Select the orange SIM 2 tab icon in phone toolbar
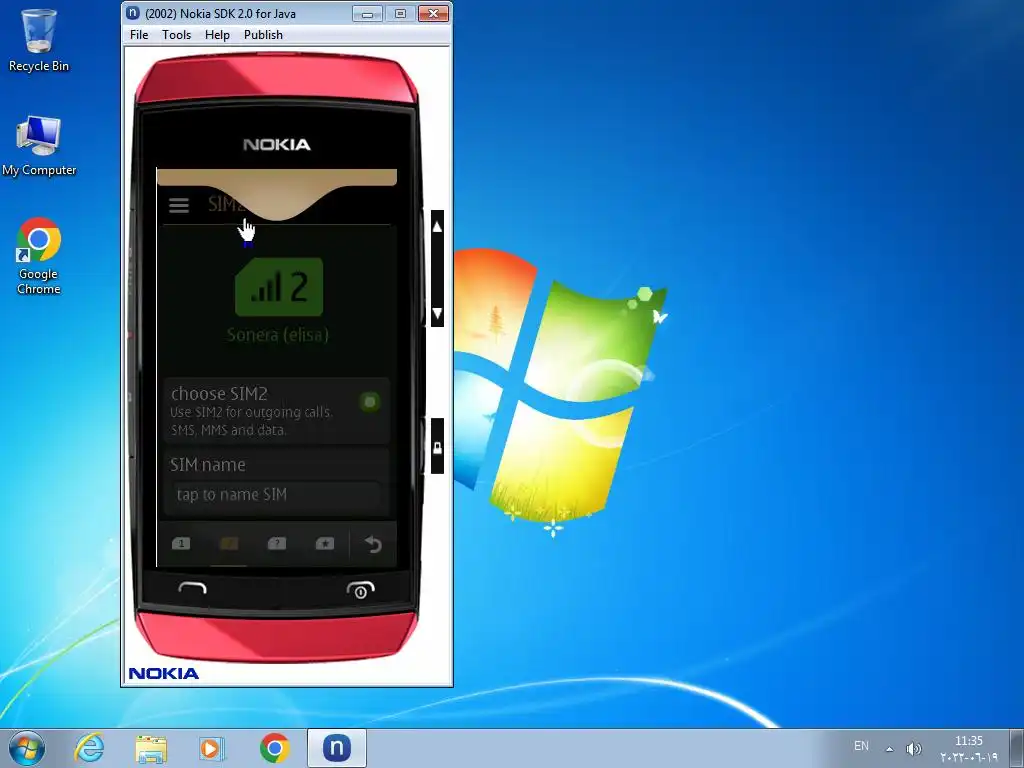Viewport: 1024px width, 768px height. [x=229, y=543]
